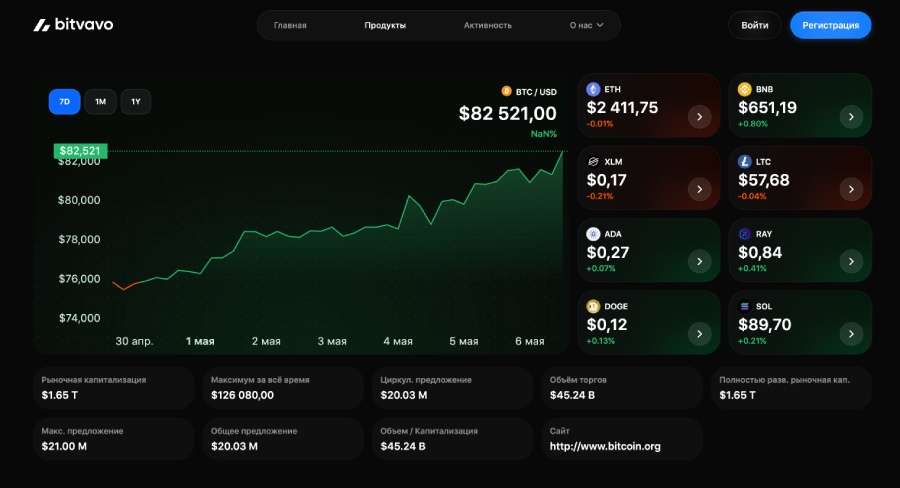Image resolution: width=900 pixels, height=488 pixels.
Task: Open the http://www.bitcoin.org link
Action: click(605, 446)
